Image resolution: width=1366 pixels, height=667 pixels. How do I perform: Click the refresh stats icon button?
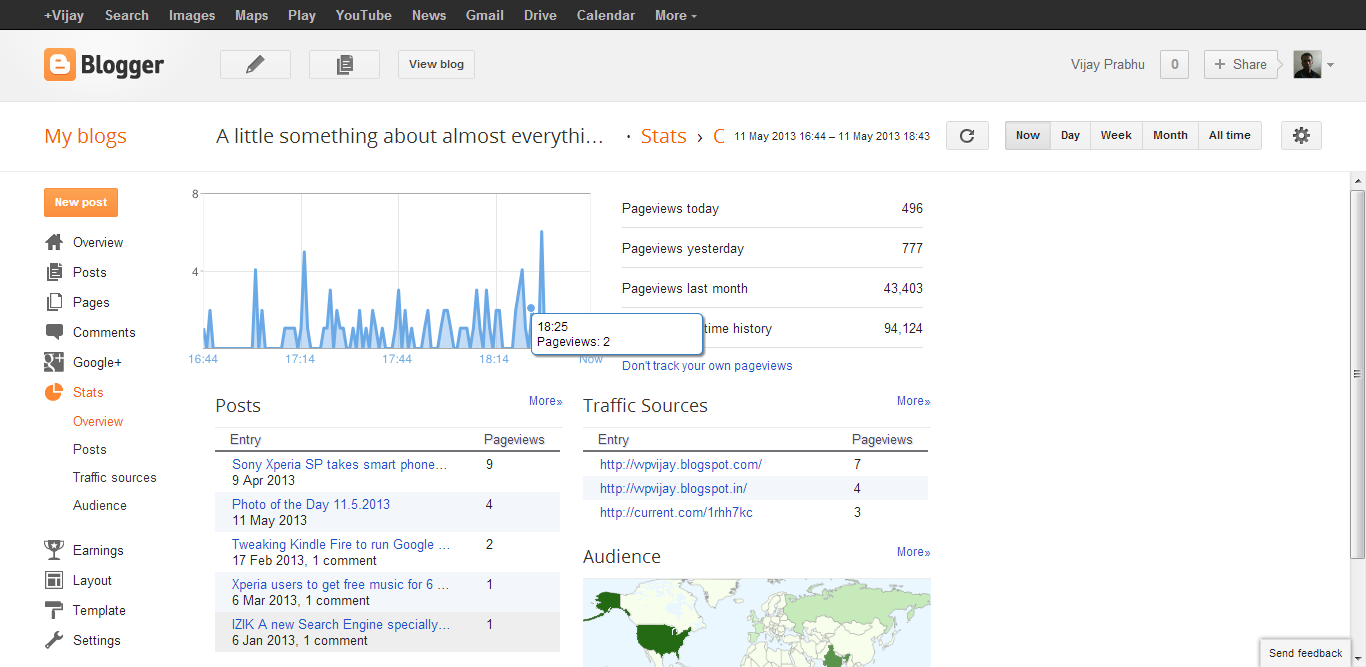(x=967, y=136)
